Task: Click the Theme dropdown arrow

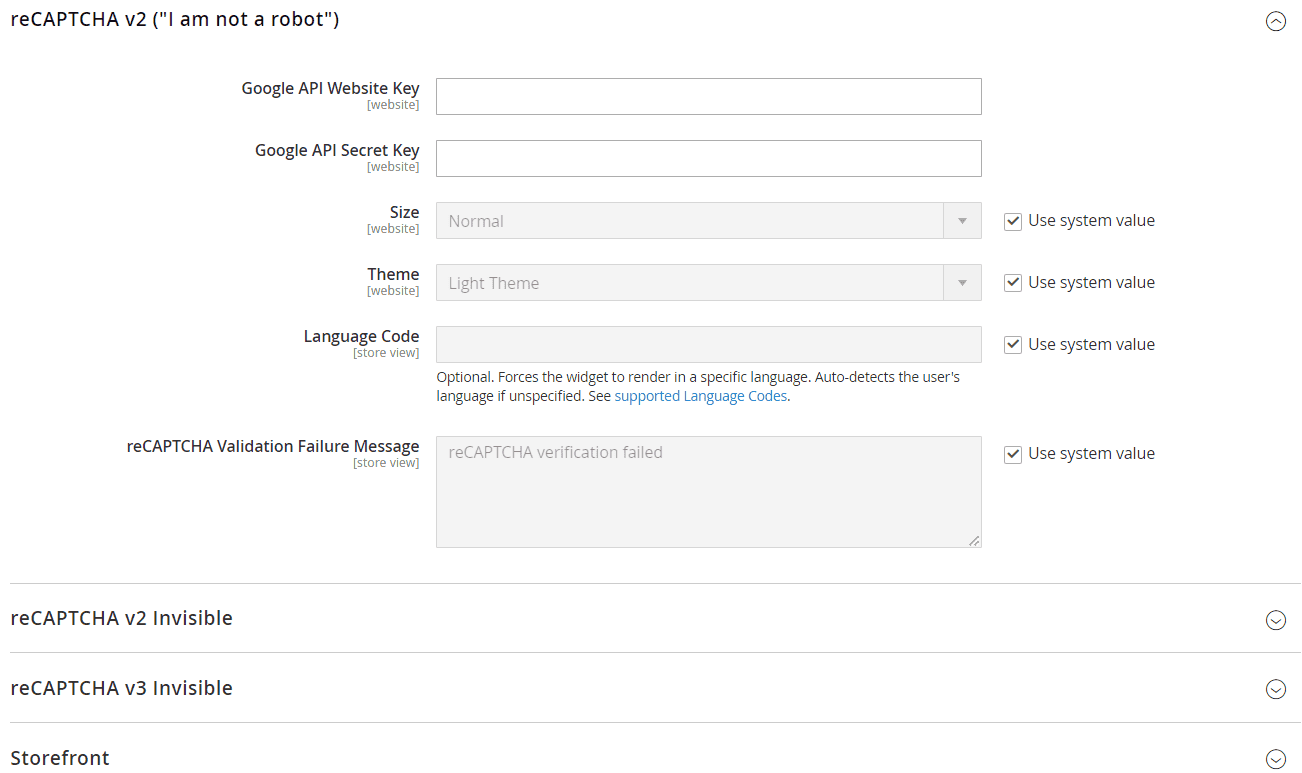Action: click(962, 283)
